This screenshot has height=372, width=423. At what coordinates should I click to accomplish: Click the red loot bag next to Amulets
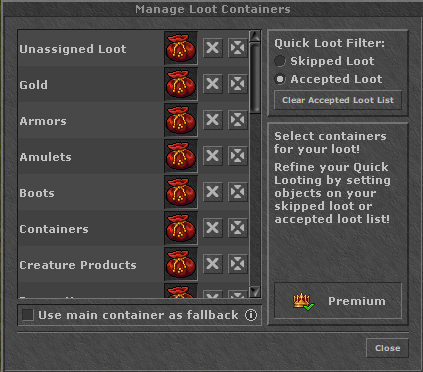(x=181, y=156)
